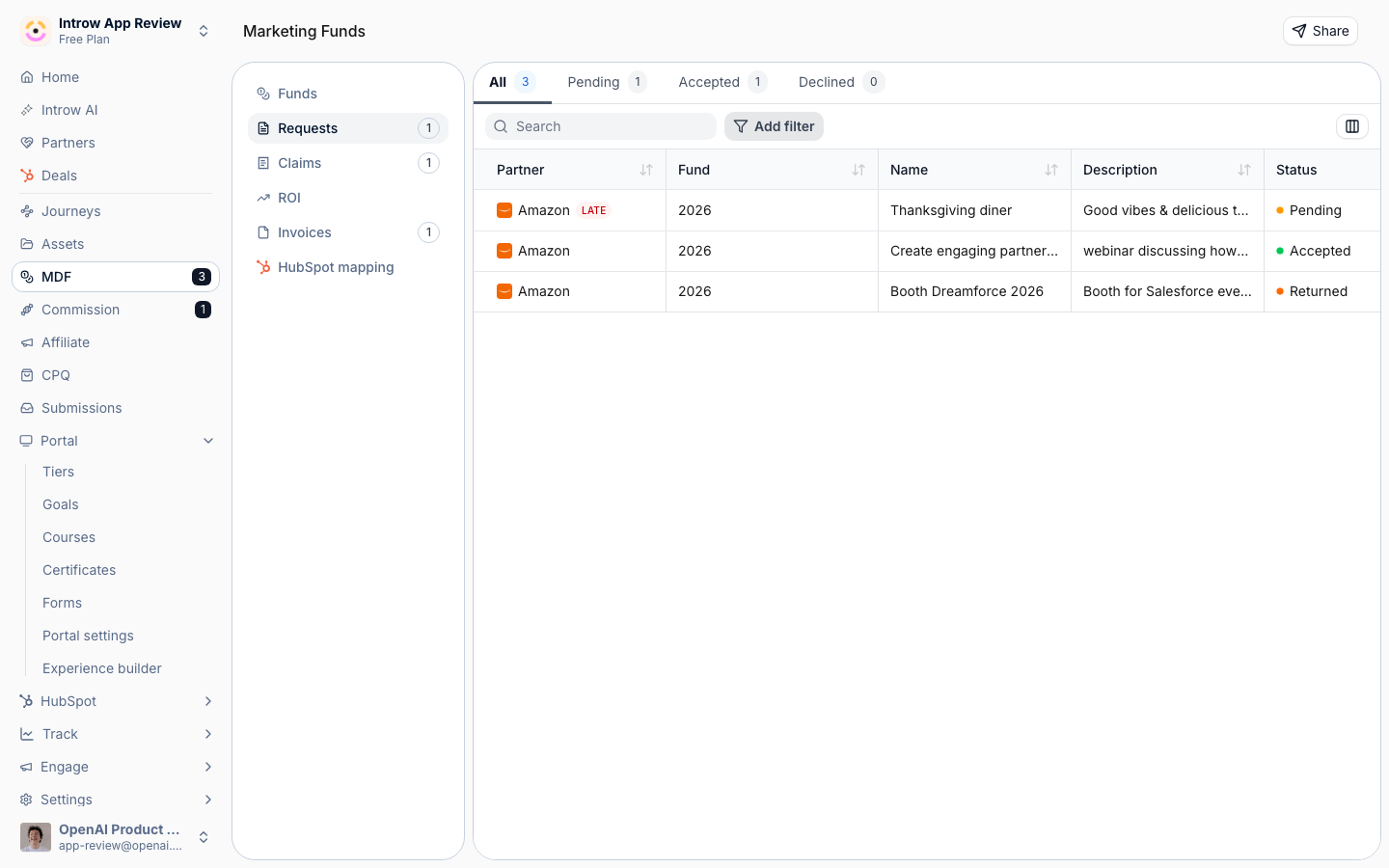Click the Add filter button
Viewport: 1389px width, 868px height.
tap(774, 126)
